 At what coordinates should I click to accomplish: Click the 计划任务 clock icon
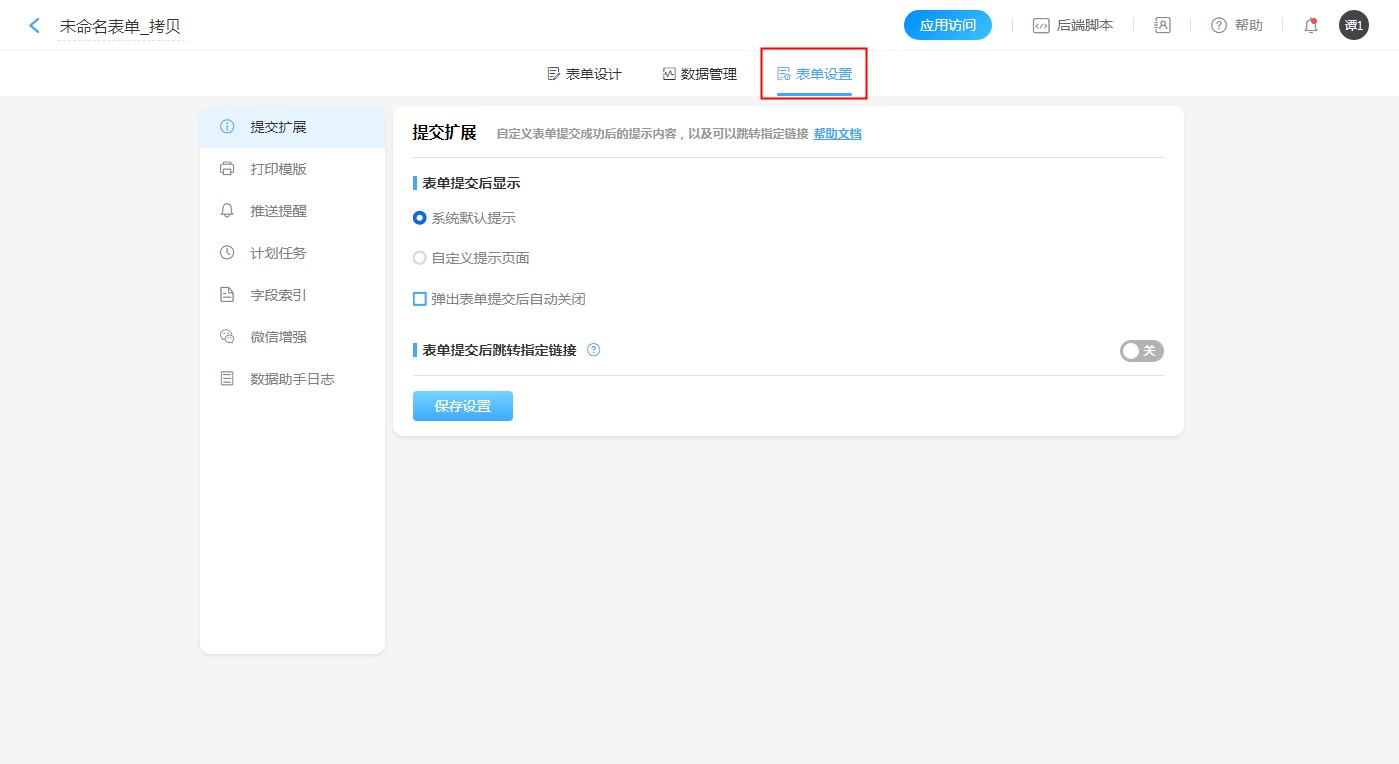coord(227,253)
